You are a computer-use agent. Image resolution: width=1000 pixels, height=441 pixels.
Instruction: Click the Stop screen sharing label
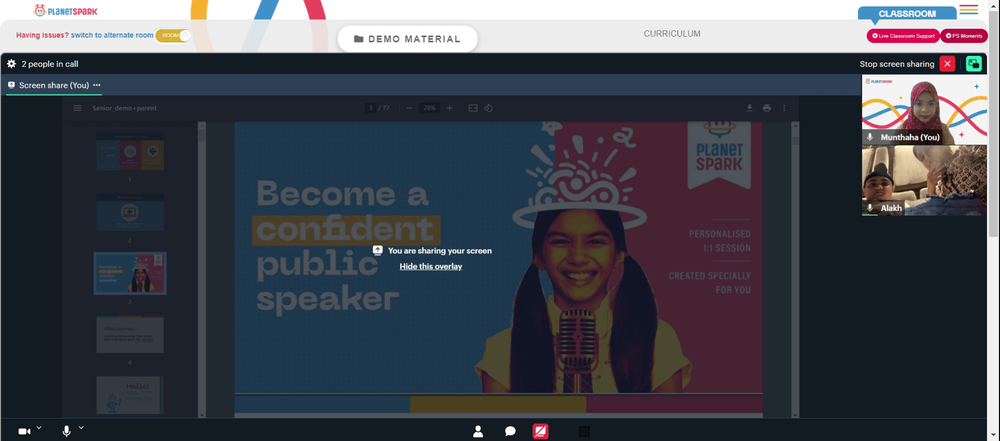click(897, 64)
